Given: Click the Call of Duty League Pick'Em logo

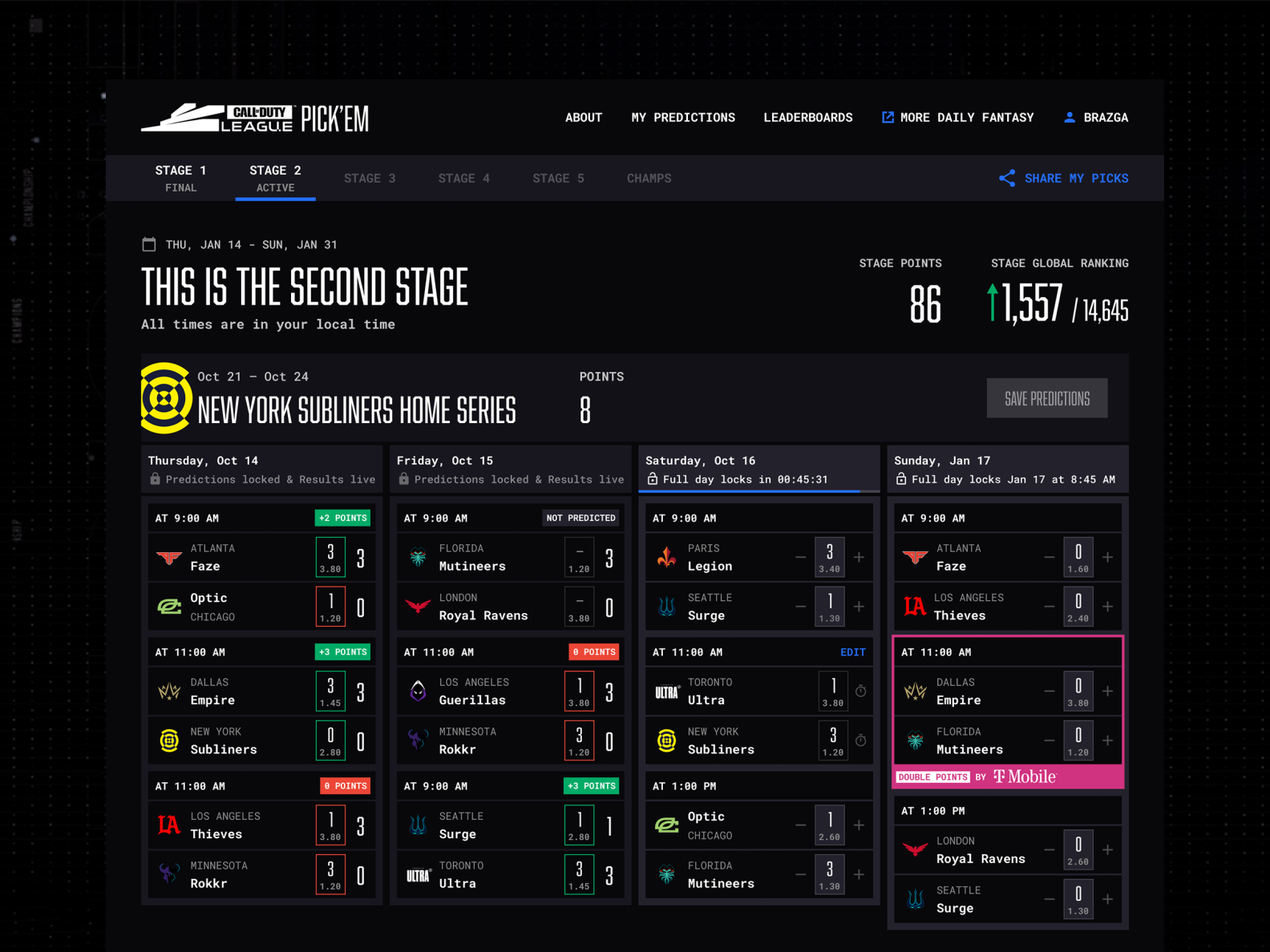Looking at the screenshot, I should [255, 118].
